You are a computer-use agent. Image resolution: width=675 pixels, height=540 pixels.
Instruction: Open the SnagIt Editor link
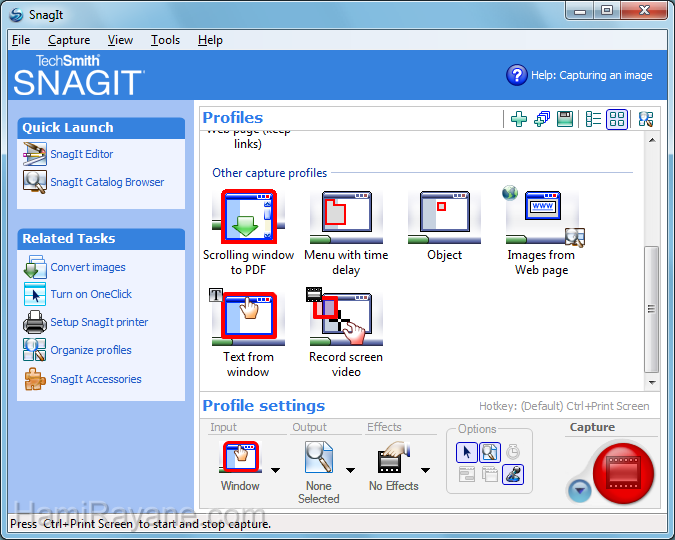[82, 154]
